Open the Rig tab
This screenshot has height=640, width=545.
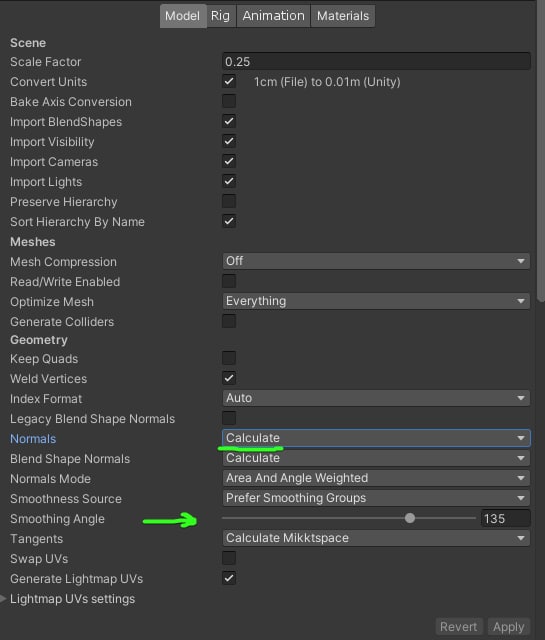[x=220, y=16]
